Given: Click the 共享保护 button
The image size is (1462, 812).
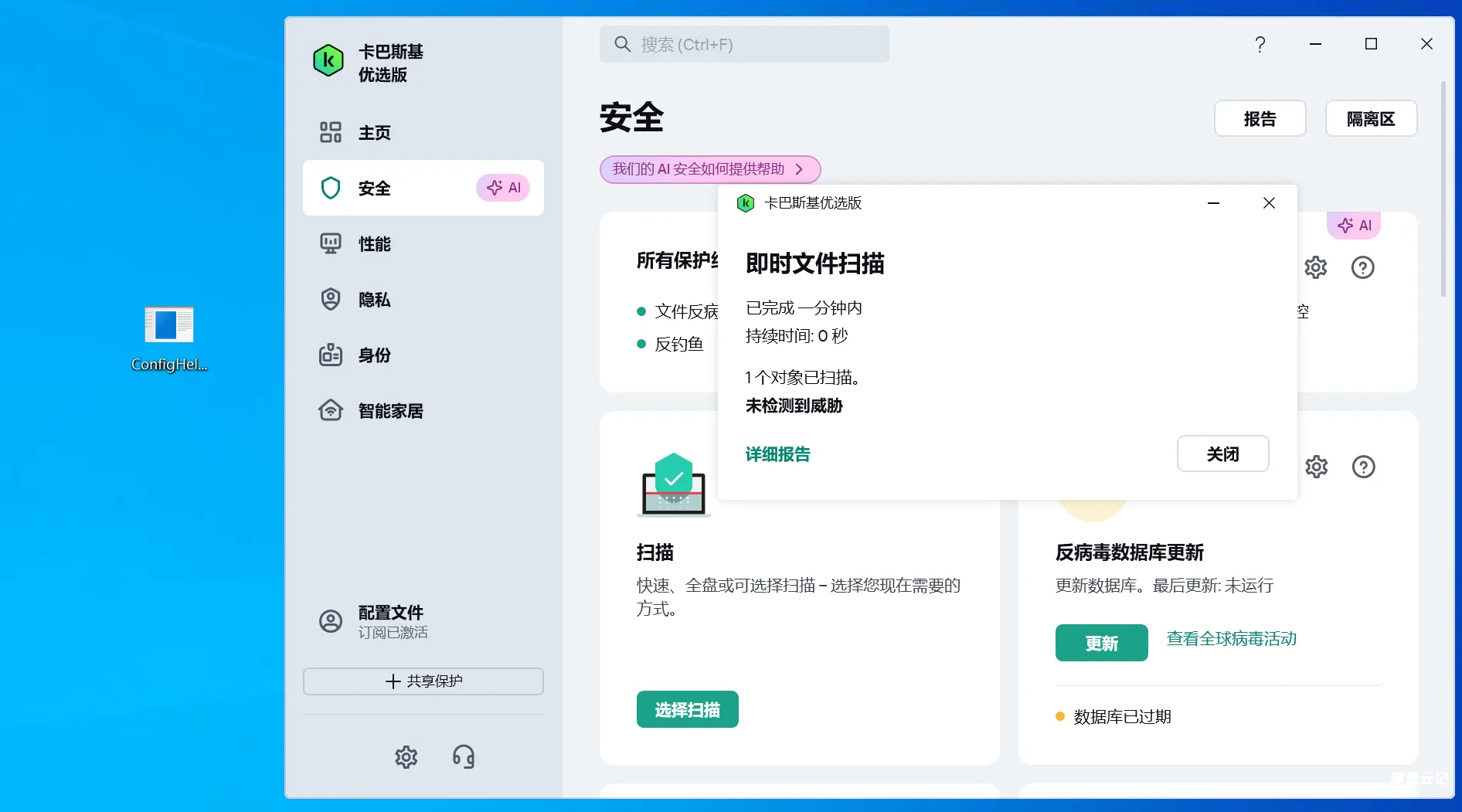Looking at the screenshot, I should click(423, 681).
